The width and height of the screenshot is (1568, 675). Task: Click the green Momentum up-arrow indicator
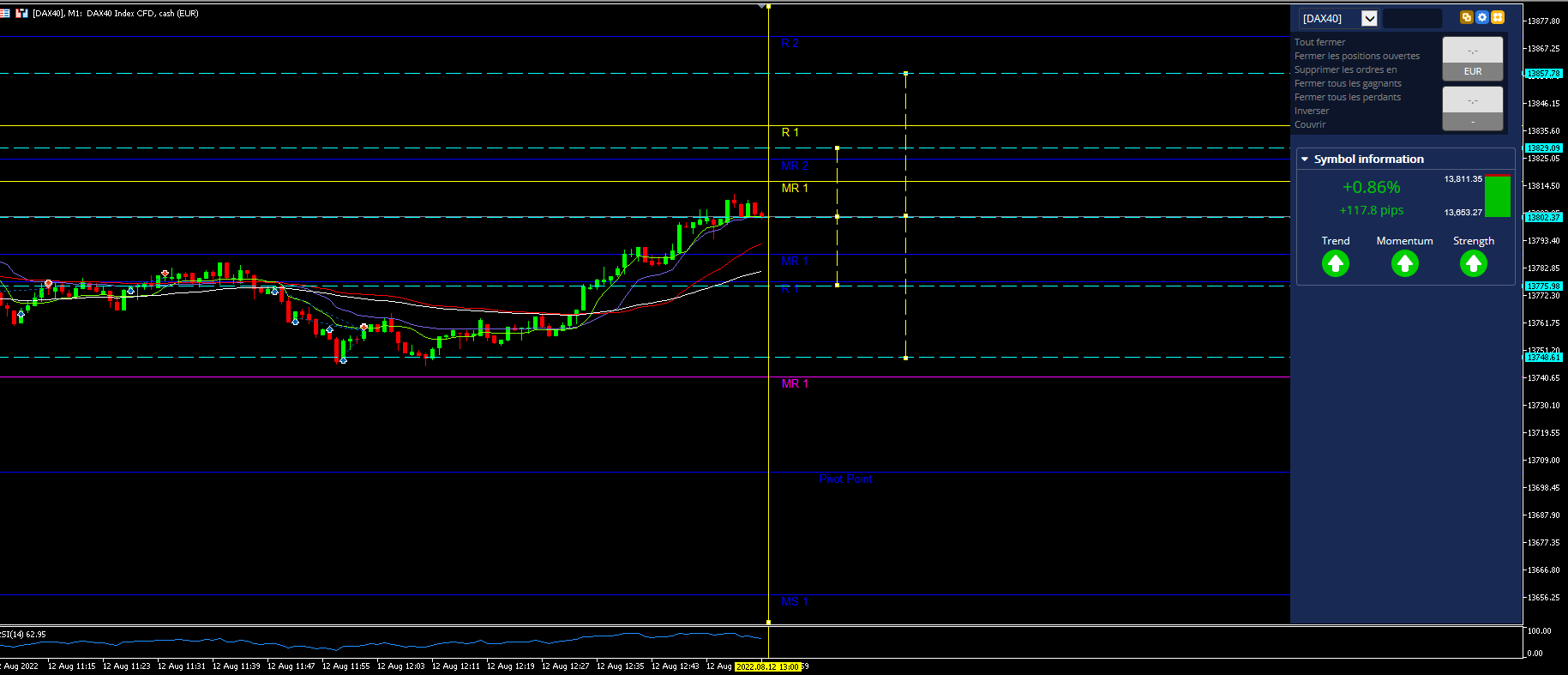coord(1404,263)
